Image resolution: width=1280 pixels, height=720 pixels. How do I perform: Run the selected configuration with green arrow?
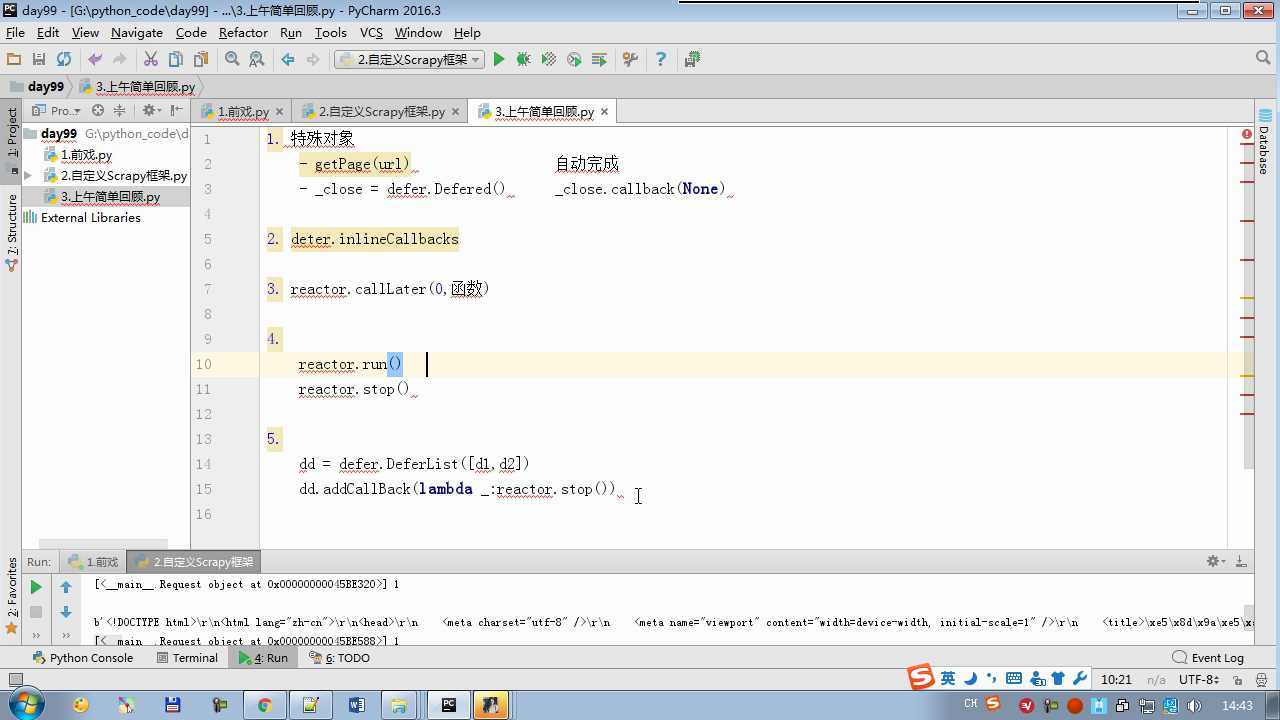499,60
